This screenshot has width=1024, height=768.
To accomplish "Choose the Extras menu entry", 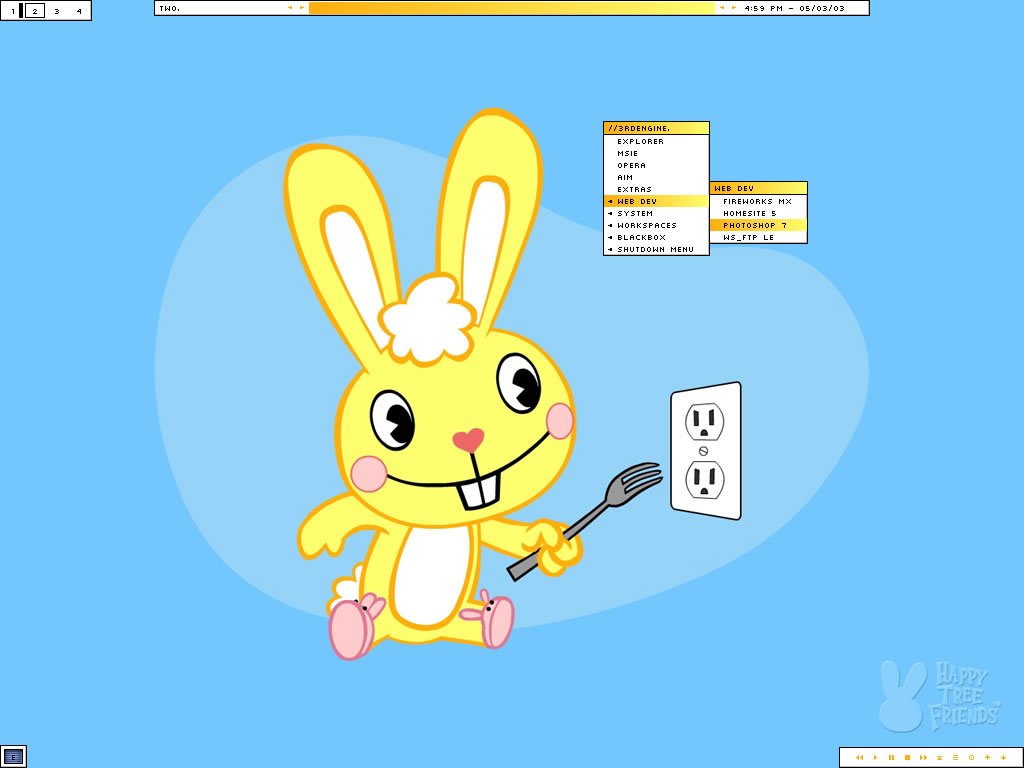I will 656,189.
